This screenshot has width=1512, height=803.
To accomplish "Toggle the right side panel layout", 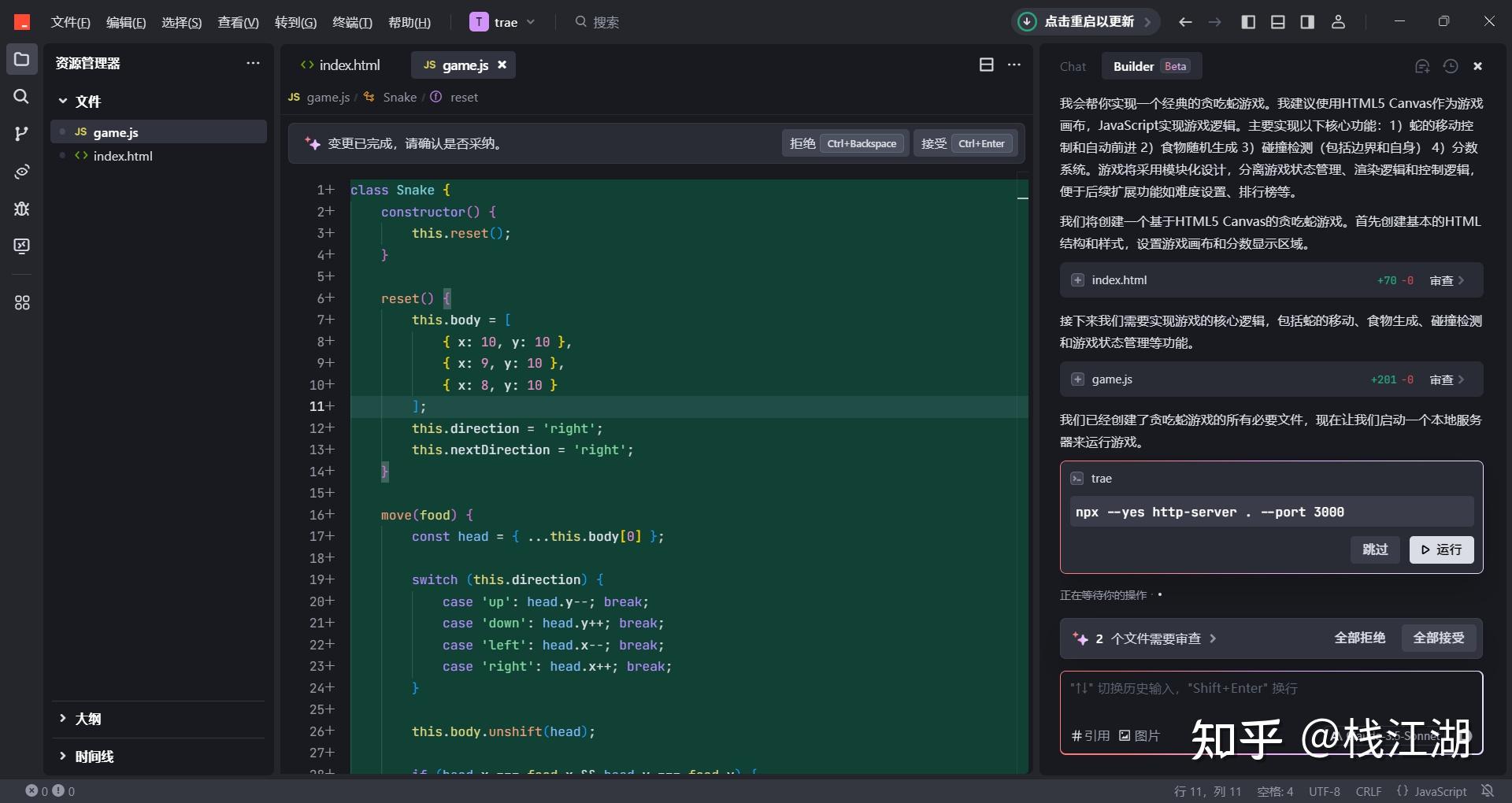I will [x=1307, y=22].
